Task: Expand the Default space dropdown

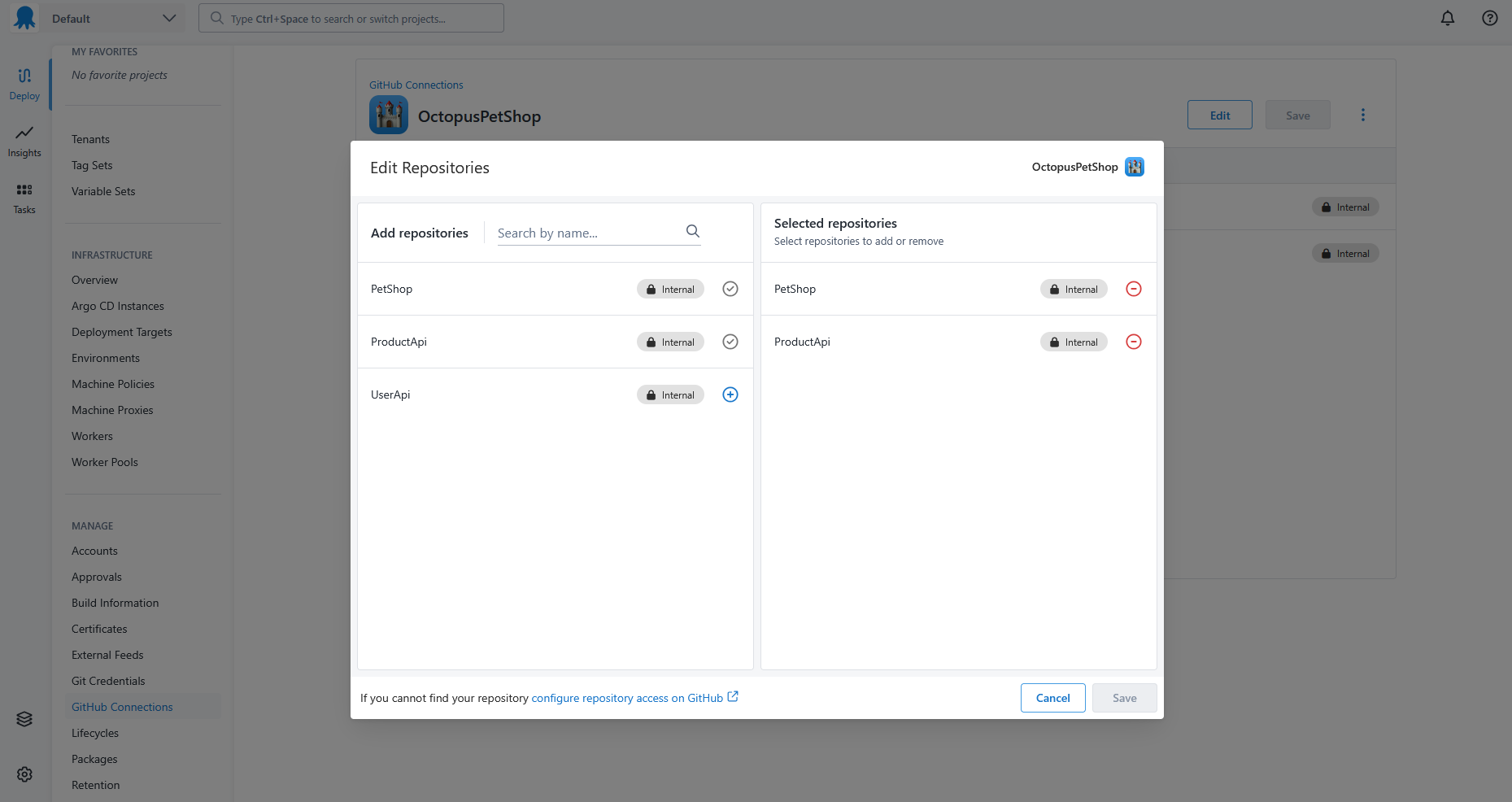Action: [114, 18]
